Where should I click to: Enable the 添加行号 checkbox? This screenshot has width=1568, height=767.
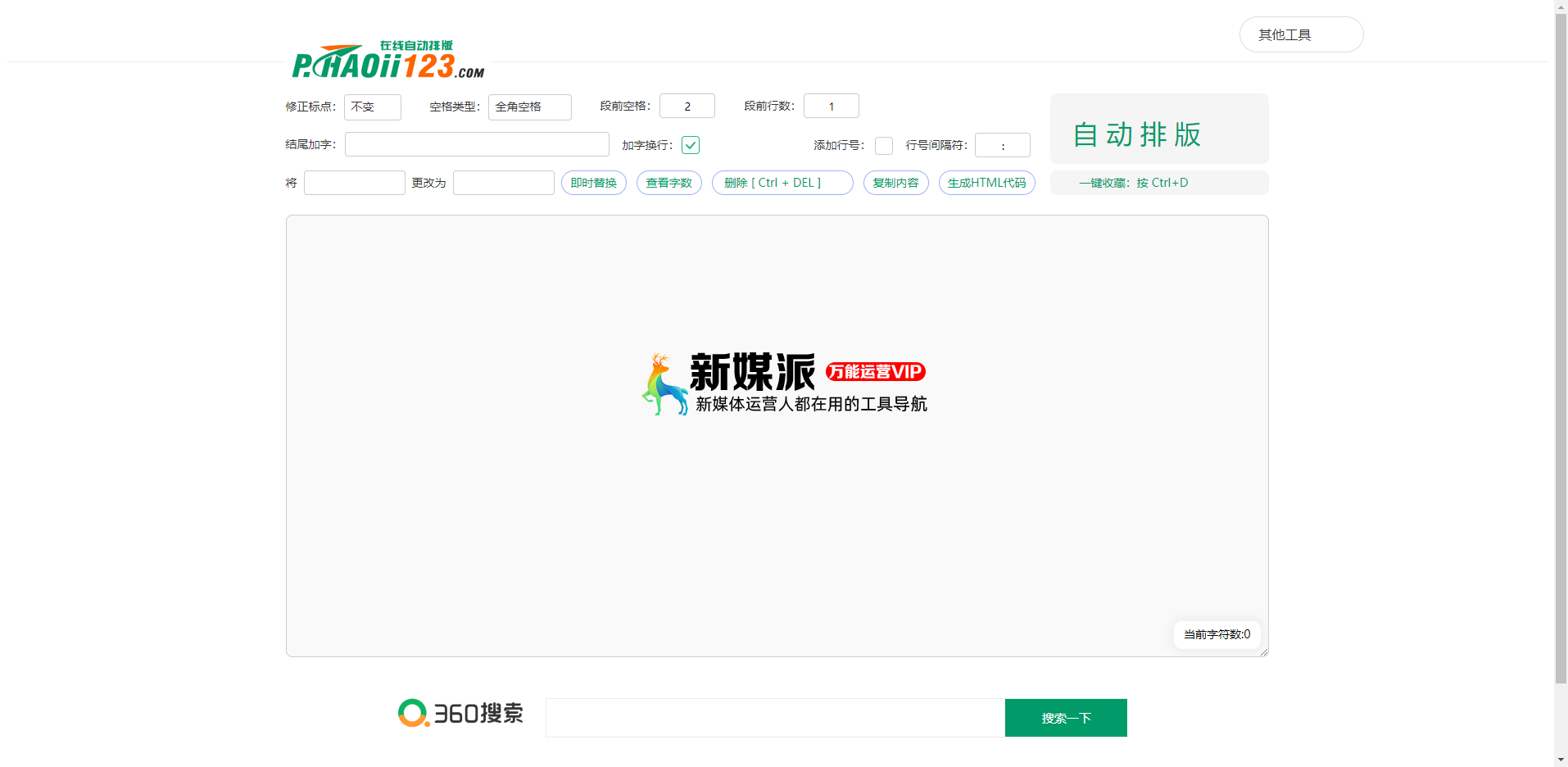coord(884,145)
